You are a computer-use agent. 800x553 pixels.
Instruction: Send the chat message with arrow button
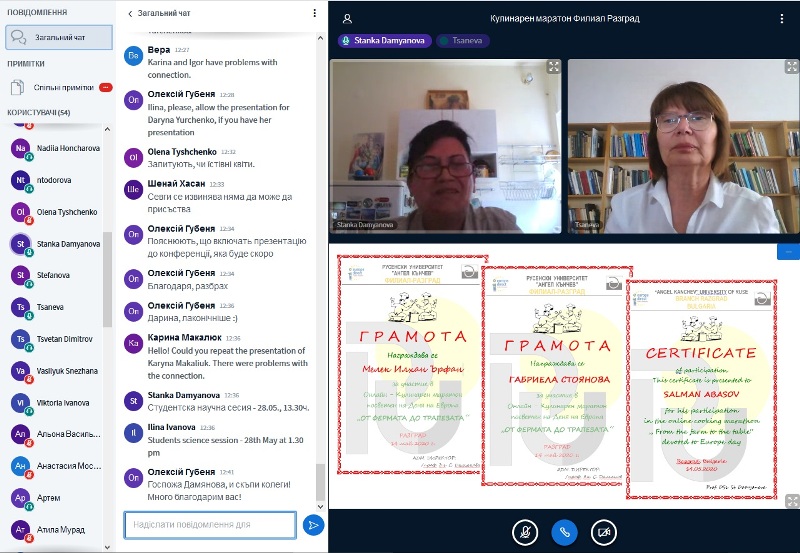(x=313, y=524)
